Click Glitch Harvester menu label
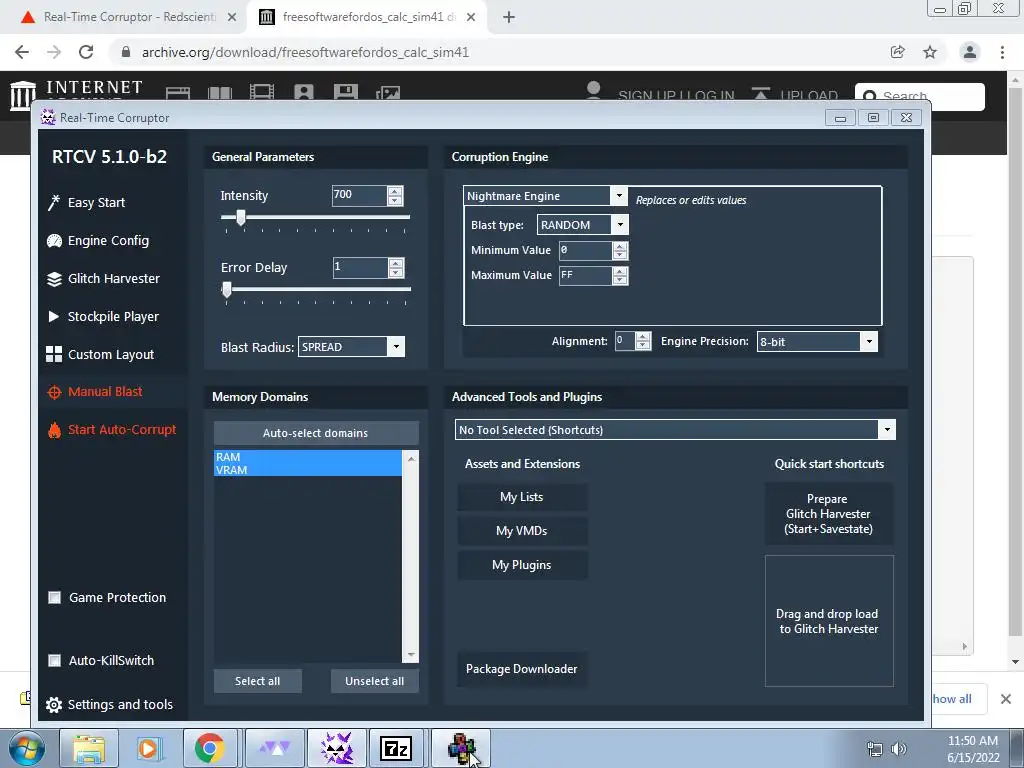This screenshot has height=768, width=1024. coord(114,279)
